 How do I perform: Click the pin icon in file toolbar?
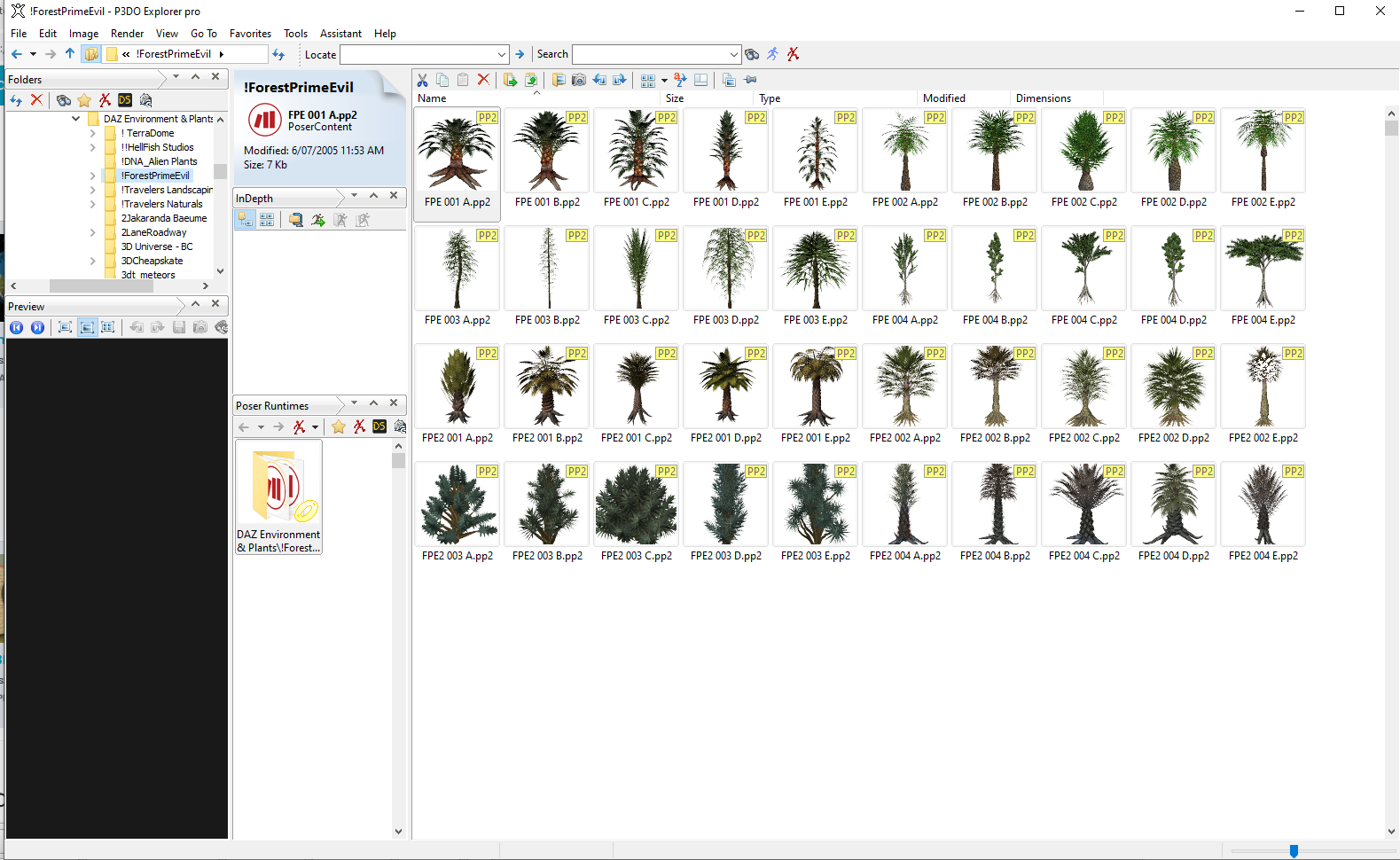pyautogui.click(x=750, y=80)
